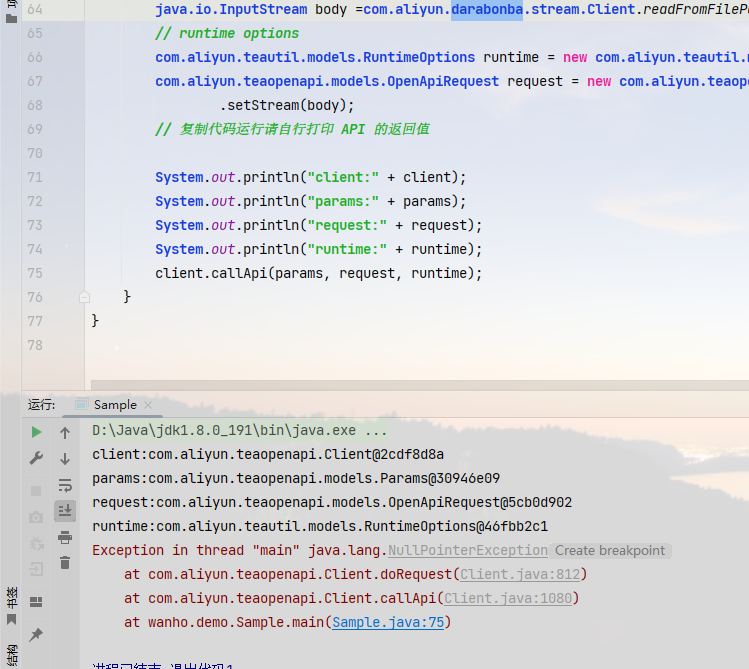Jump up the stack trace arrow
Viewport: 749px width, 669px height.
click(x=65, y=433)
